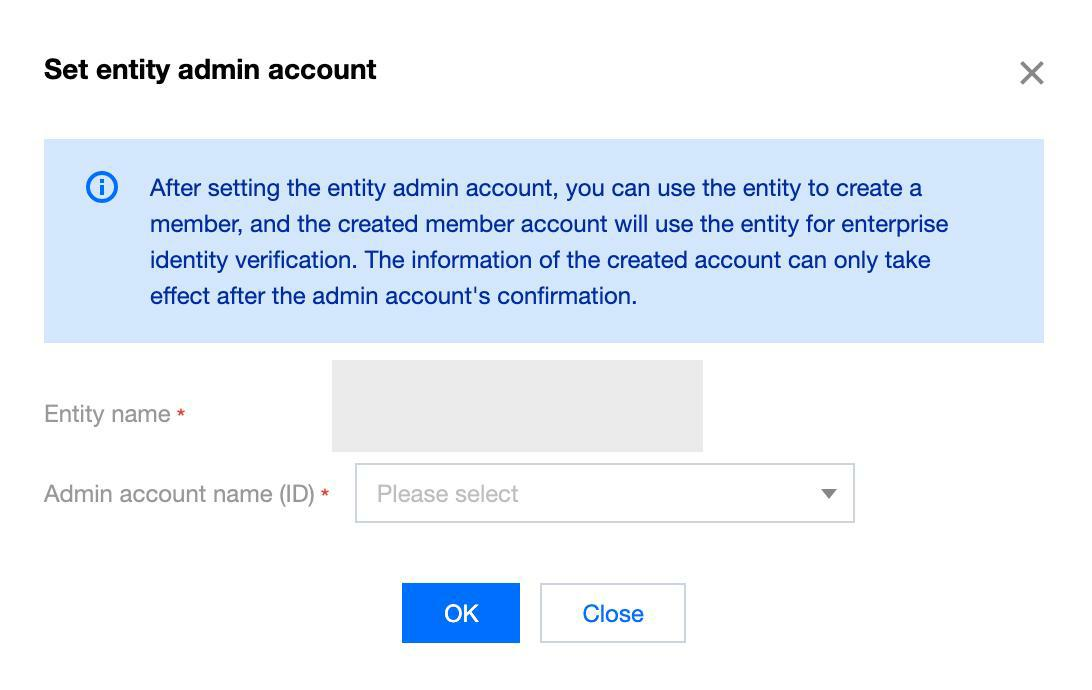Click the info line starting 'identity verification'
Screen dimensions: 1092x690
click(540, 260)
